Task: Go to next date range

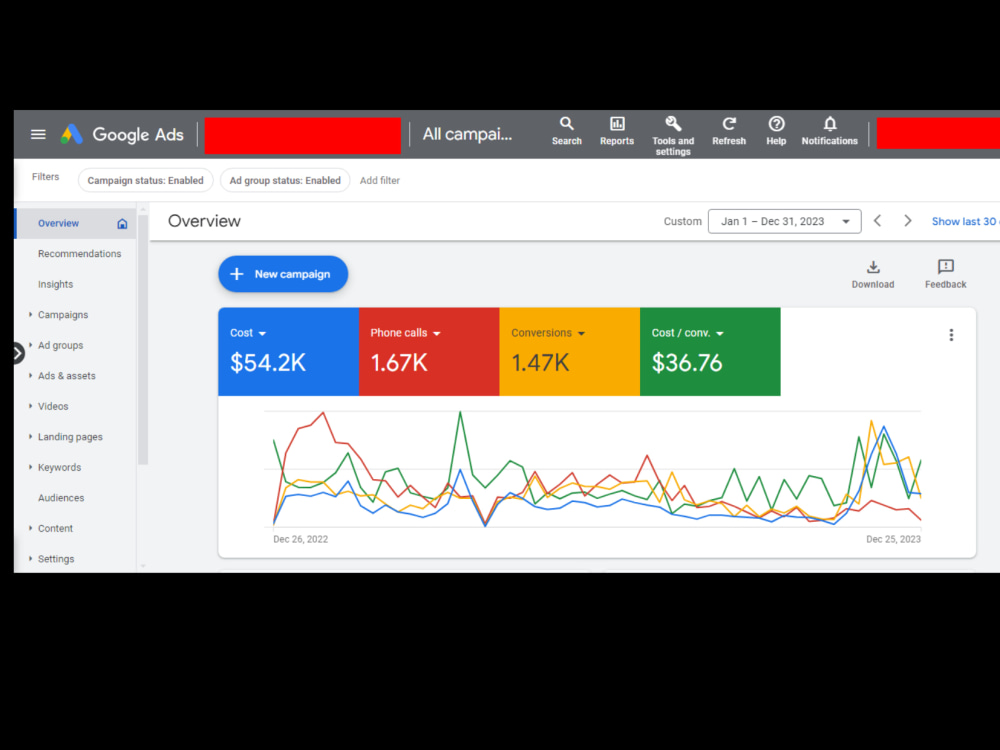Action: 908,221
